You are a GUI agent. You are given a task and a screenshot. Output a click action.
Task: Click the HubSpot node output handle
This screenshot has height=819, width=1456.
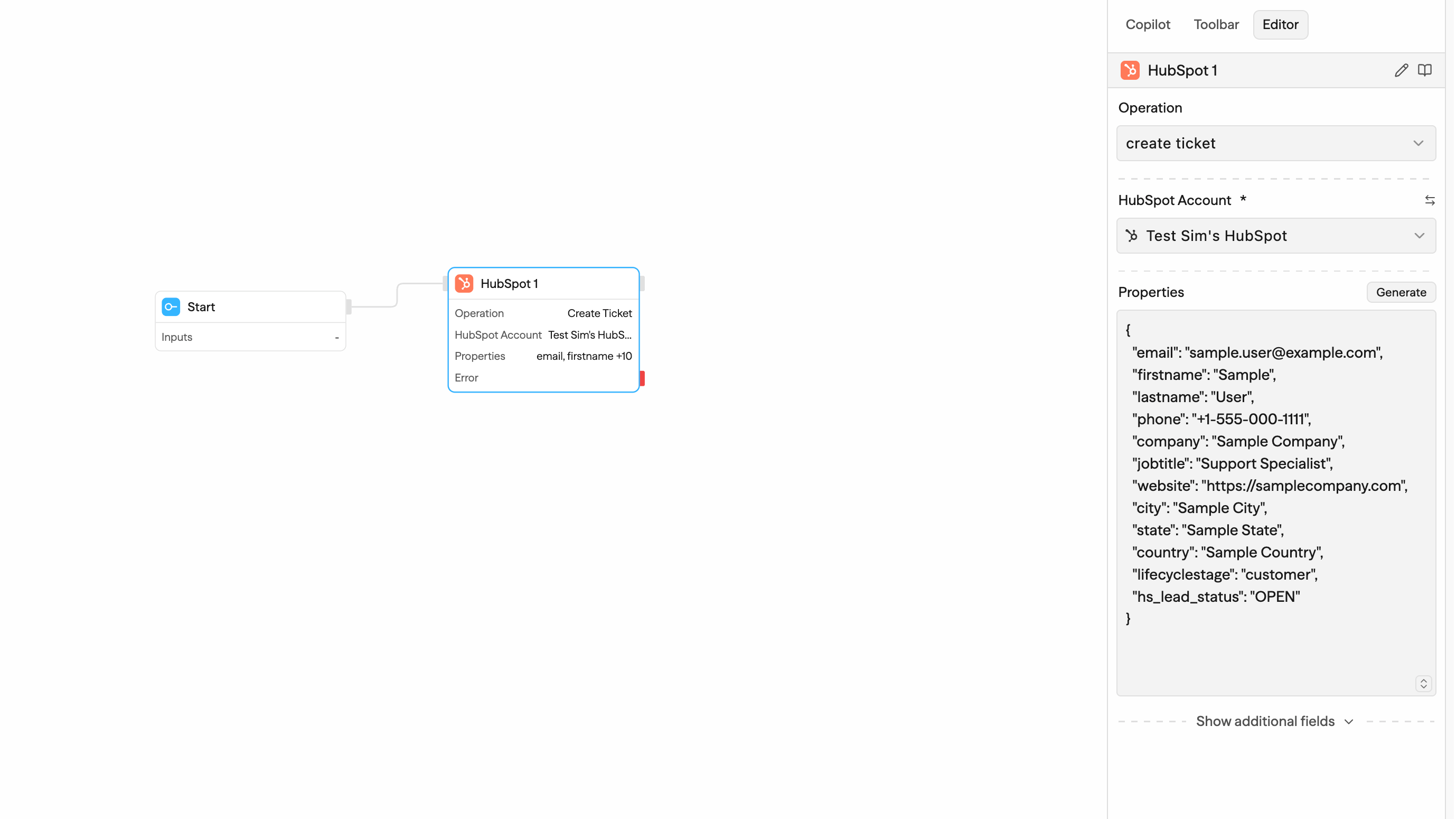[642, 283]
